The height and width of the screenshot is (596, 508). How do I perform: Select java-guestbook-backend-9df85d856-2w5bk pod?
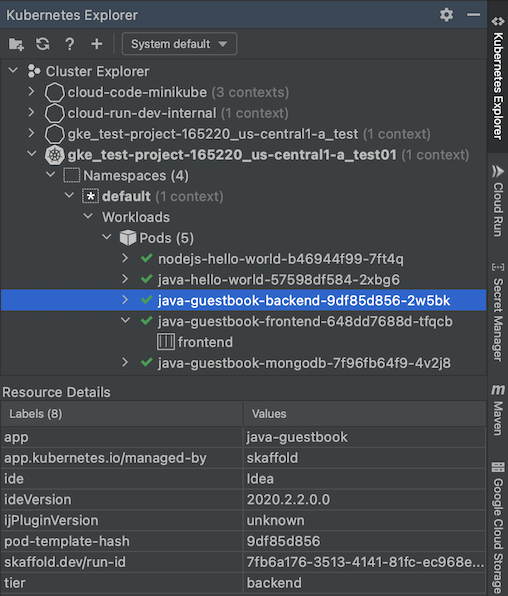304,301
